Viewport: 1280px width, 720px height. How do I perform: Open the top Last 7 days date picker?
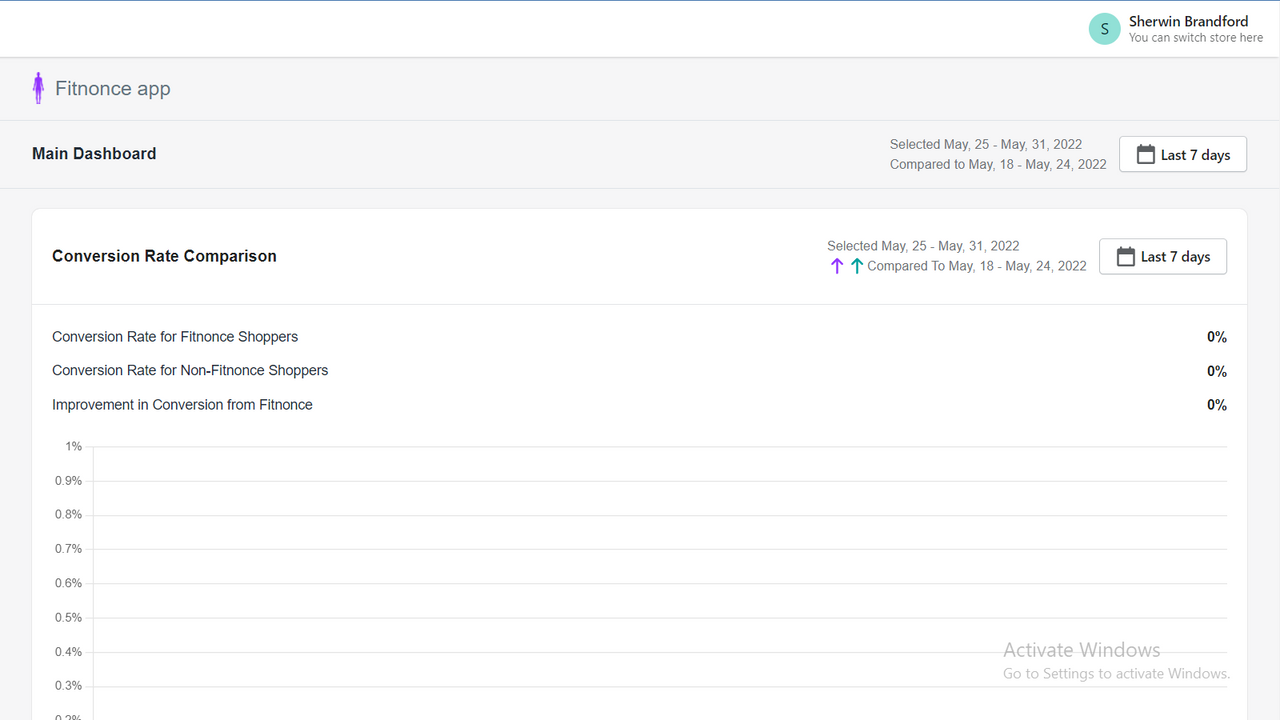[x=1183, y=154]
